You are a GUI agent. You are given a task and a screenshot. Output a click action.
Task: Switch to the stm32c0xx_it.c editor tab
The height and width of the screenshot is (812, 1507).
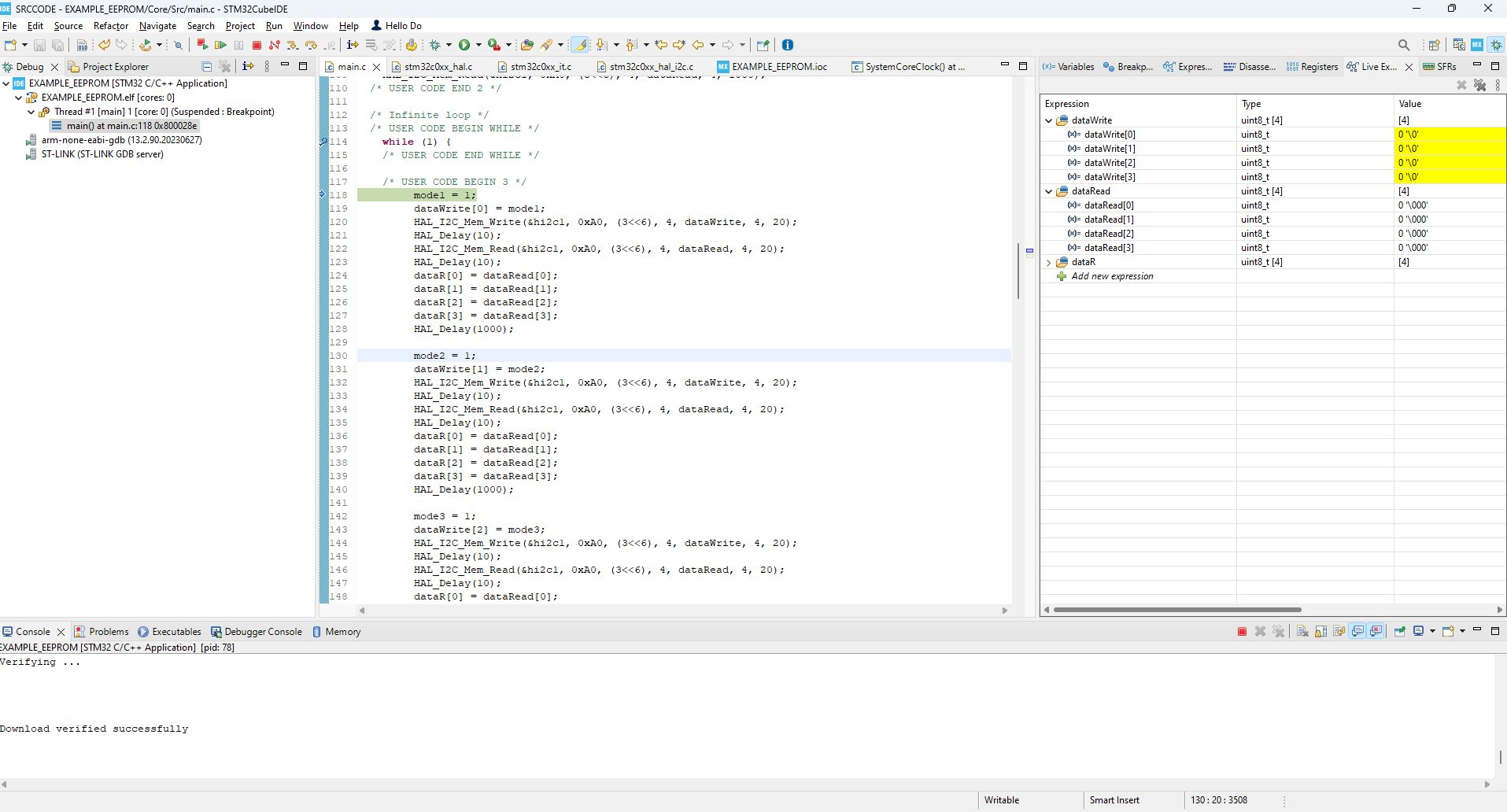(x=540, y=67)
